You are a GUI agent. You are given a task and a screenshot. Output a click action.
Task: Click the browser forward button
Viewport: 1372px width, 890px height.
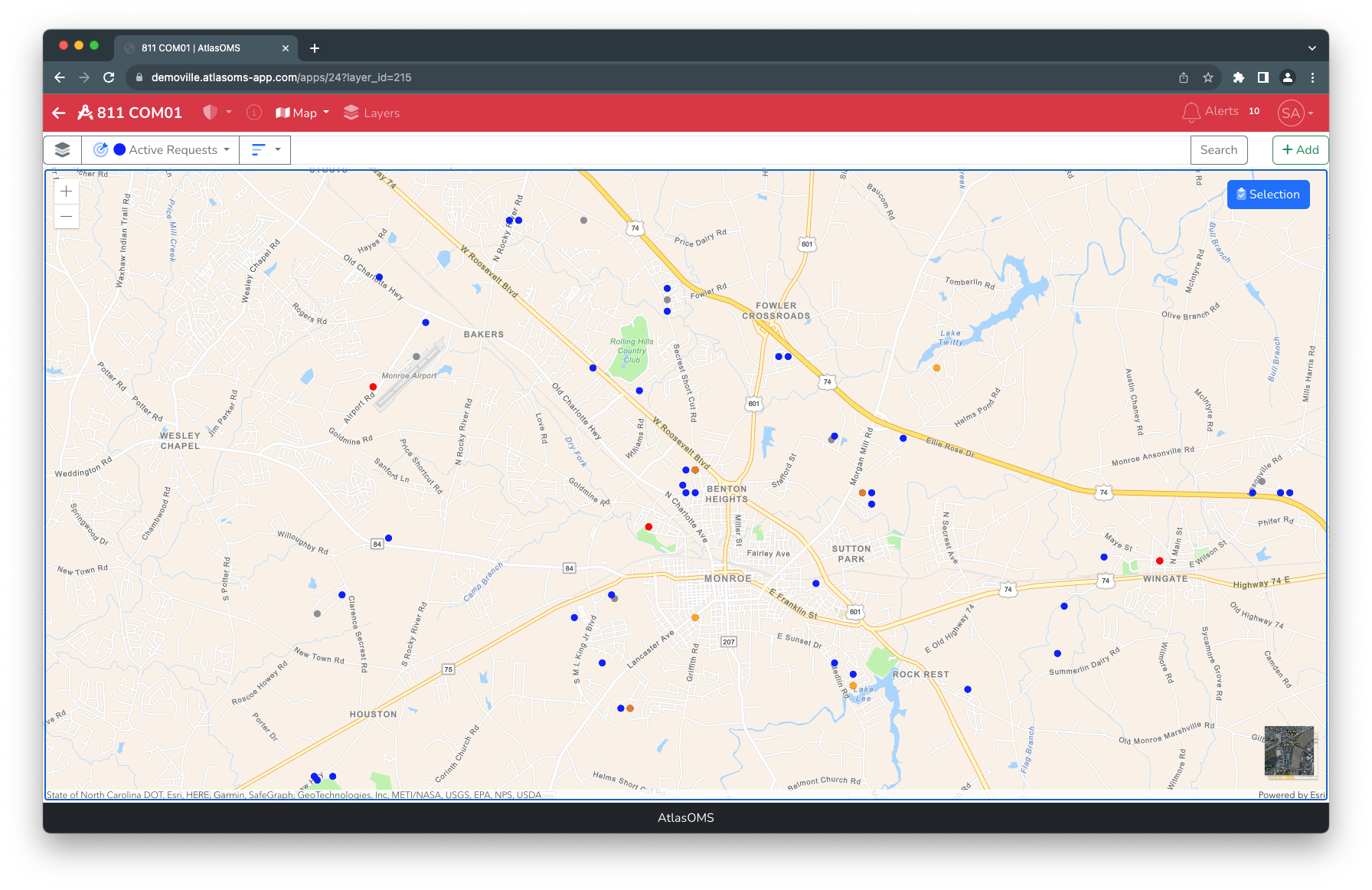point(84,77)
